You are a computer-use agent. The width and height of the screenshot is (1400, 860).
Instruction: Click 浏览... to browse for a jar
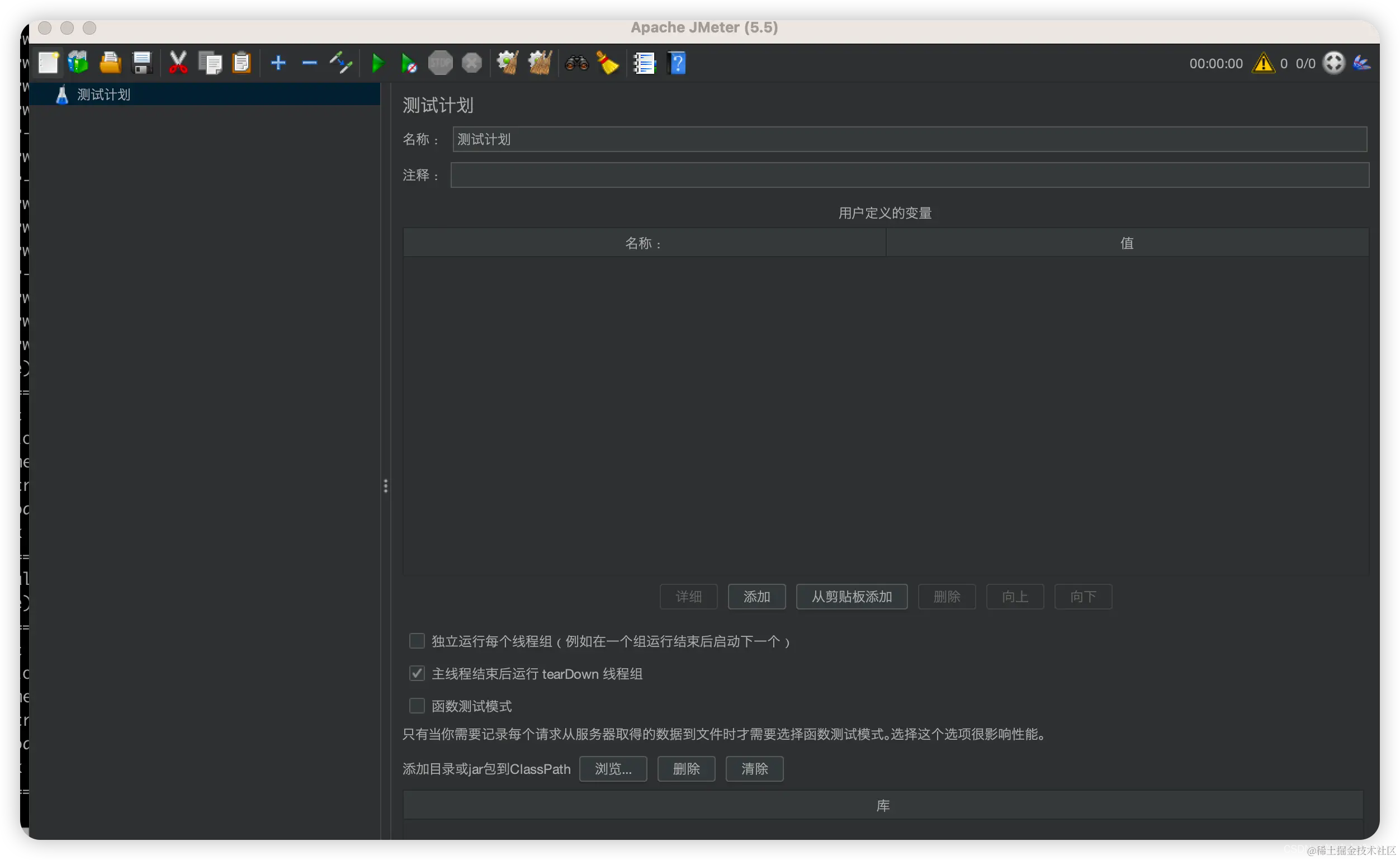613,769
